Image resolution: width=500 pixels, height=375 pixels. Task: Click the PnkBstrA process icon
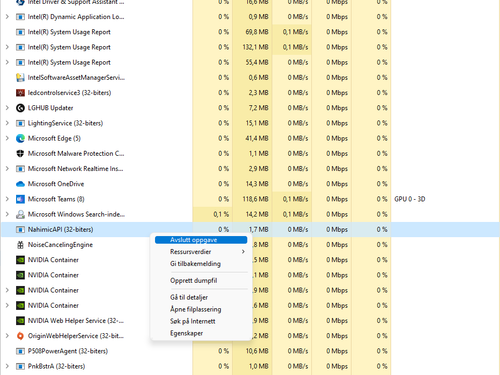point(20,366)
